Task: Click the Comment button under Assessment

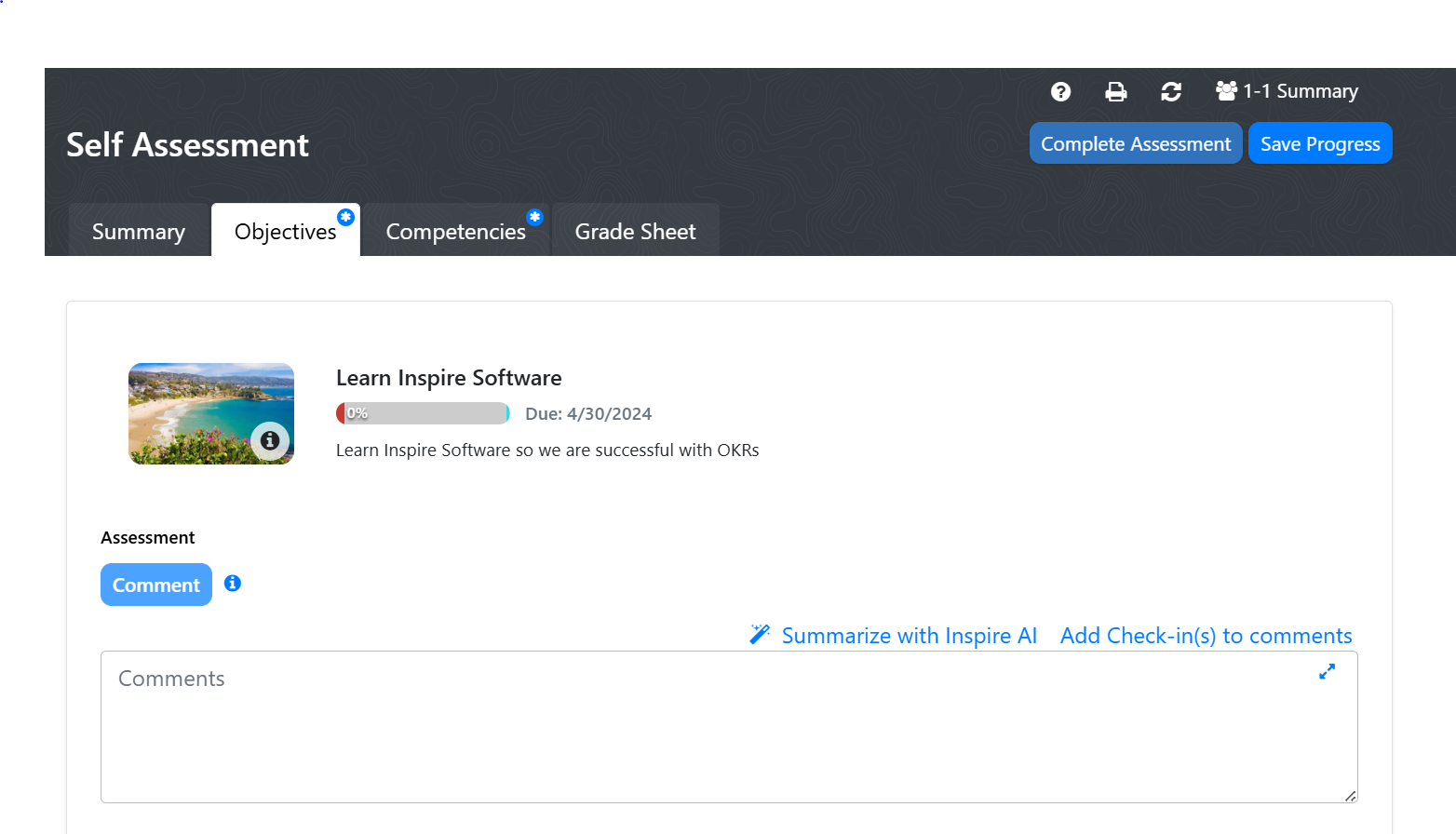Action: (x=156, y=585)
